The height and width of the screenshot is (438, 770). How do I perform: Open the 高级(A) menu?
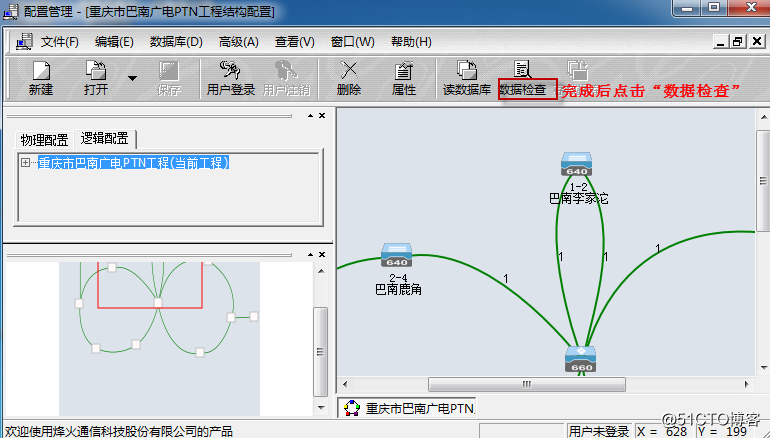[x=239, y=42]
